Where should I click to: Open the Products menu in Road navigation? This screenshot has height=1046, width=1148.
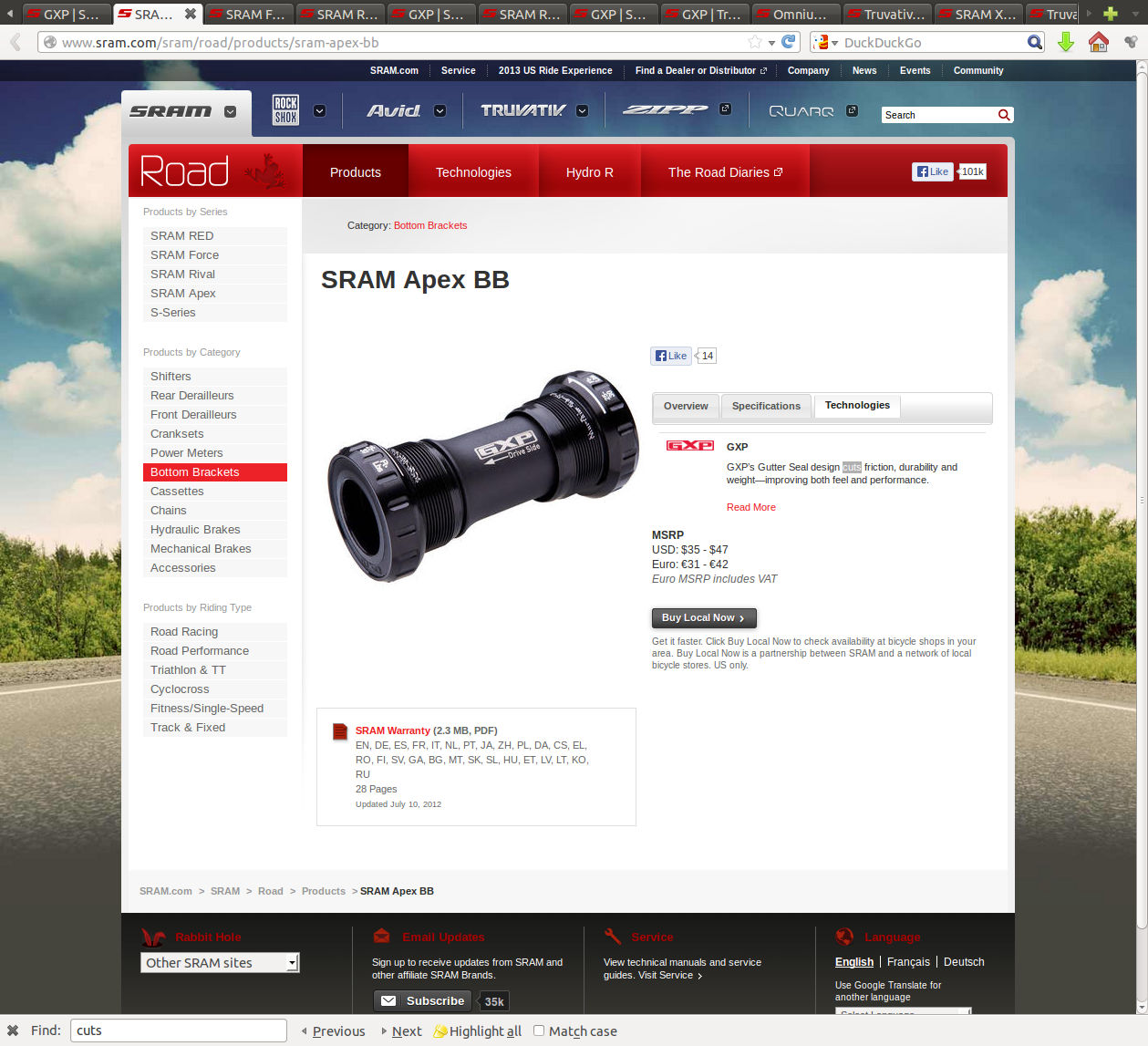pyautogui.click(x=356, y=172)
